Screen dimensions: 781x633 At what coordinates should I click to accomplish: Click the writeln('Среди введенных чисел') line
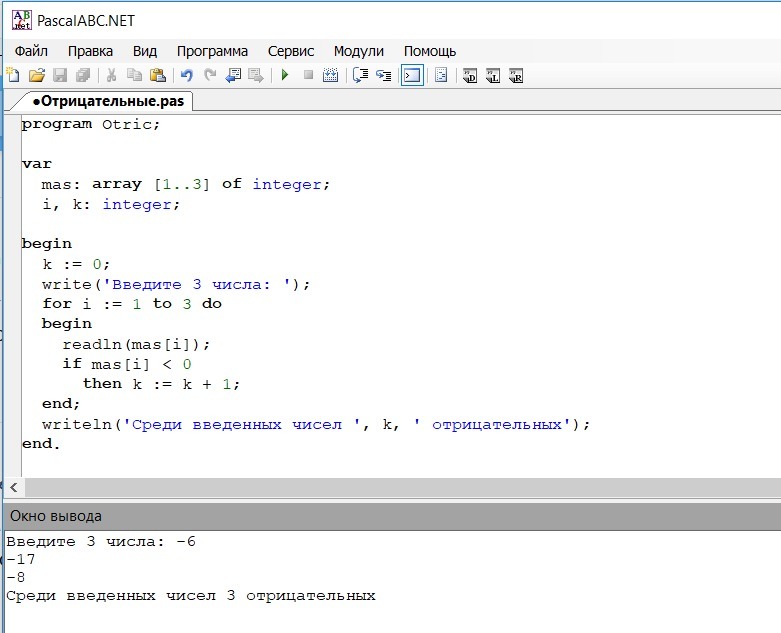click(x=316, y=424)
